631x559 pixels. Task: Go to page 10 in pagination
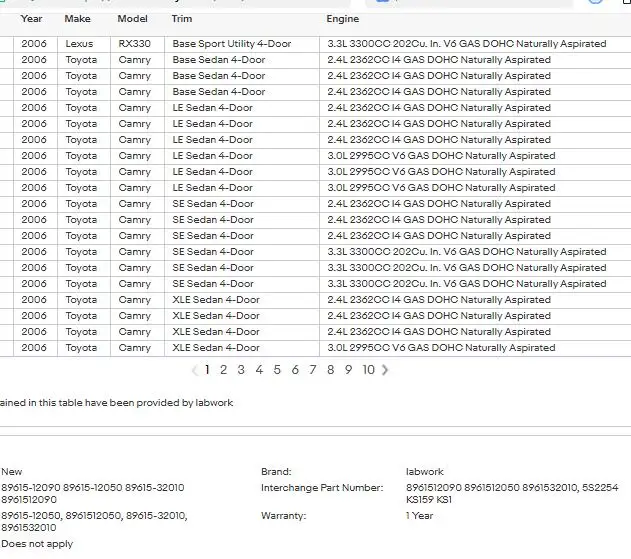pos(368,370)
